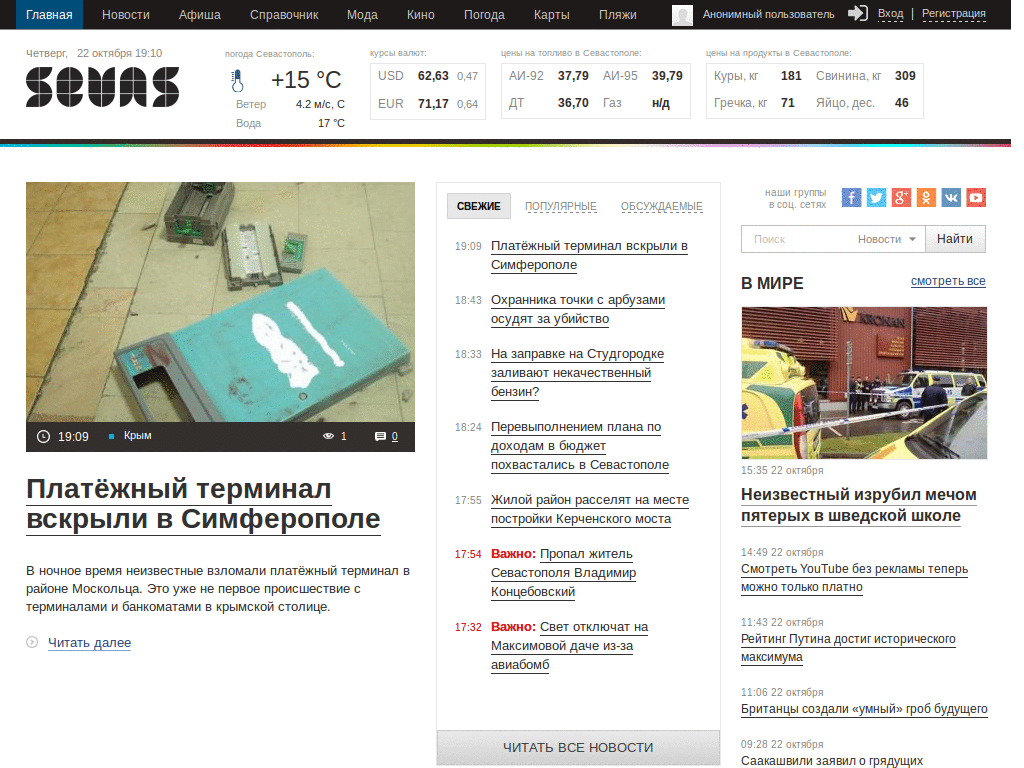This screenshot has height=768, width=1024.
Task: Open the Odnoklassniki group icon
Action: coord(926,197)
